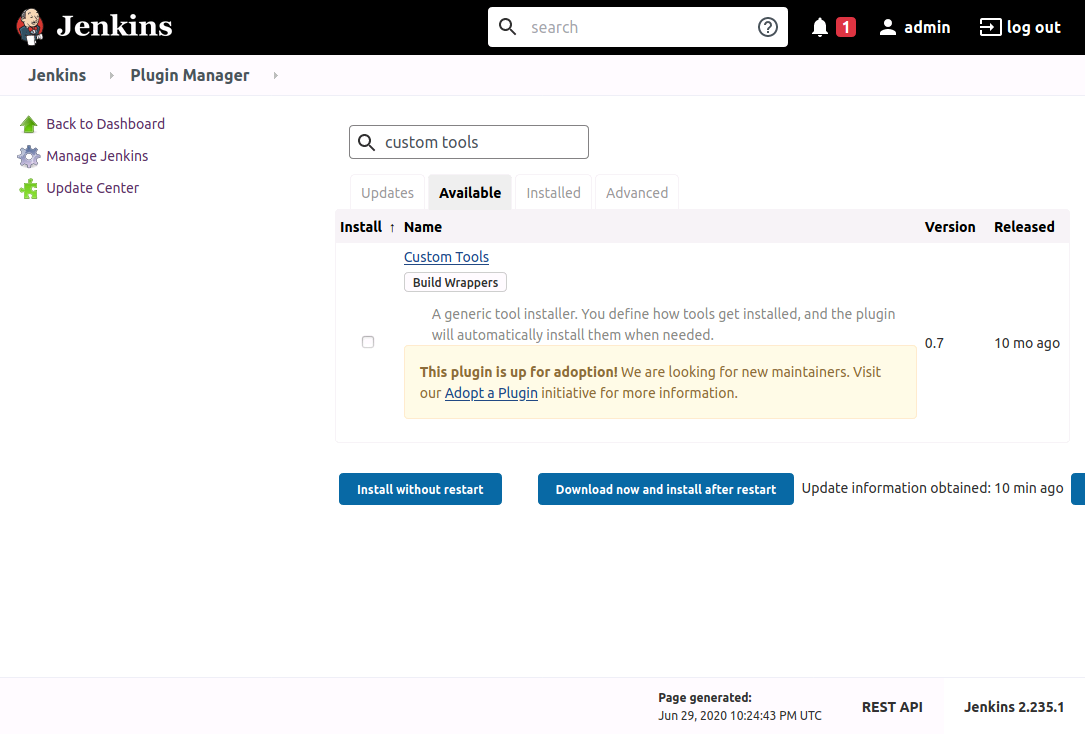1085x734 pixels.
Task: Click the Manage Jenkins gear icon
Action: [29, 157]
